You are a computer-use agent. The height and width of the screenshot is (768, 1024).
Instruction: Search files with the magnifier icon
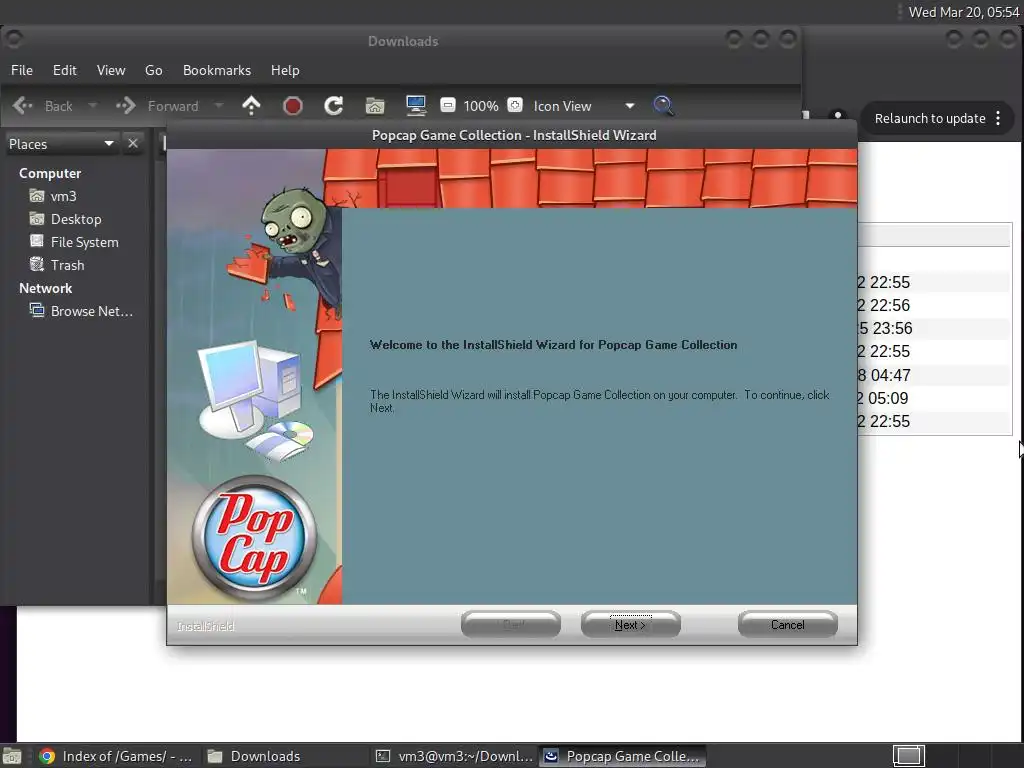pyautogui.click(x=664, y=105)
